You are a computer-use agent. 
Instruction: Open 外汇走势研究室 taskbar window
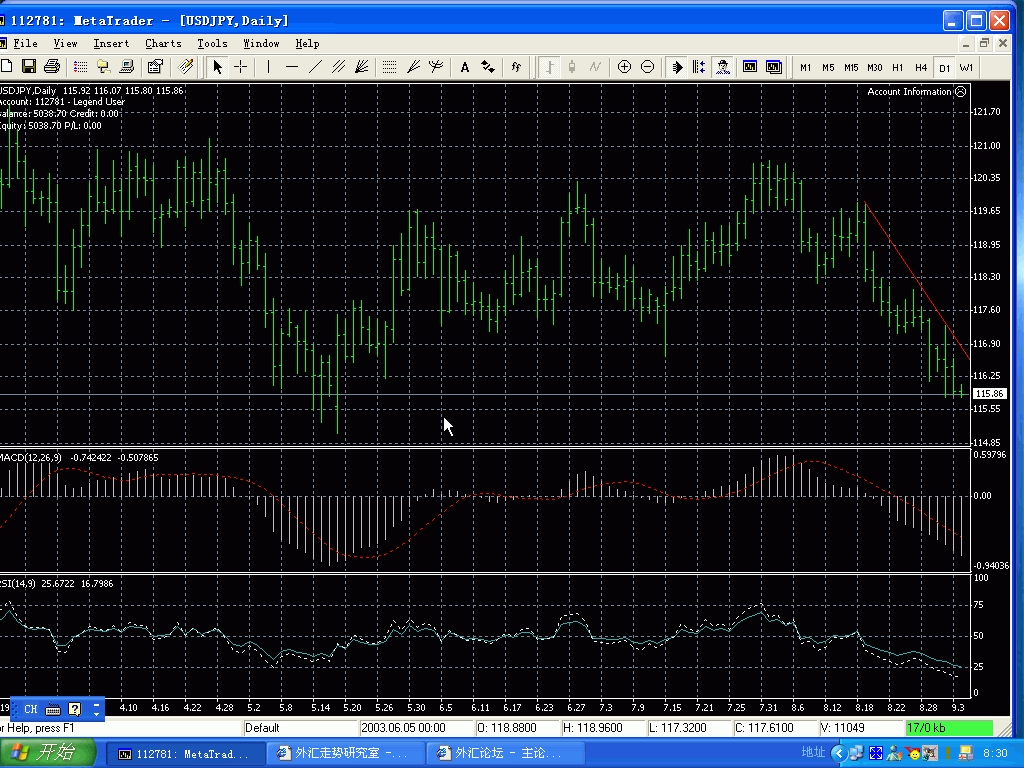345,754
